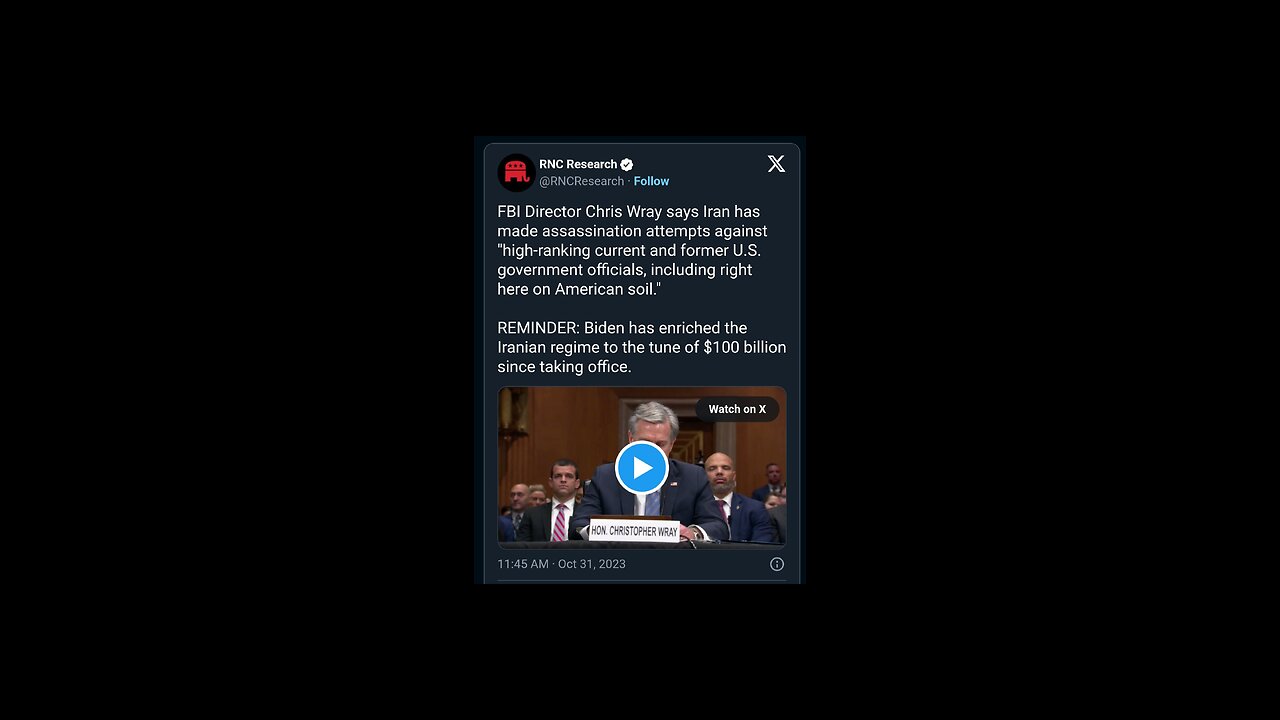Open the RNC elephant profile avatar
The image size is (1280, 720).
[516, 172]
